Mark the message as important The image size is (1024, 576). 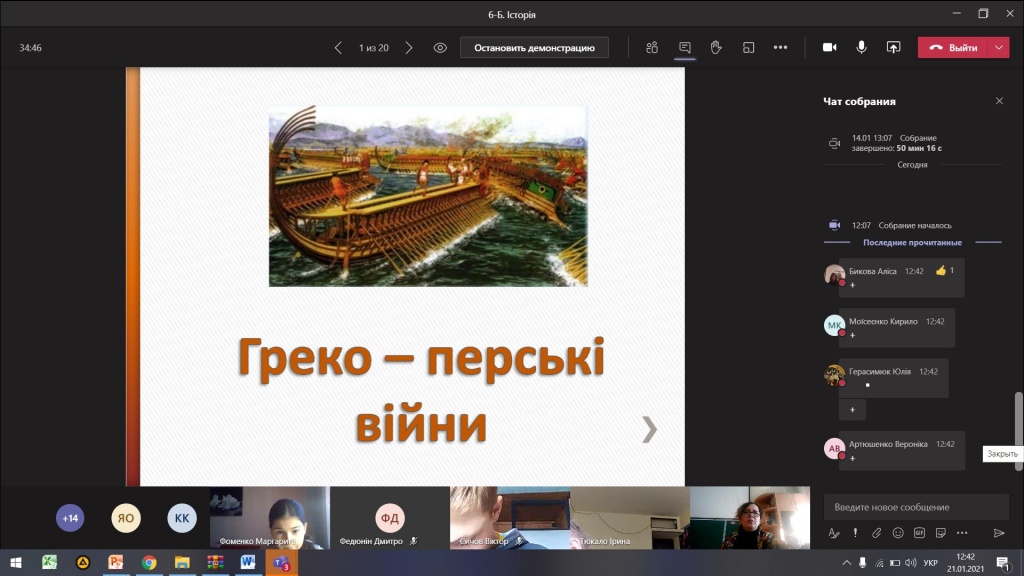pyautogui.click(x=855, y=533)
